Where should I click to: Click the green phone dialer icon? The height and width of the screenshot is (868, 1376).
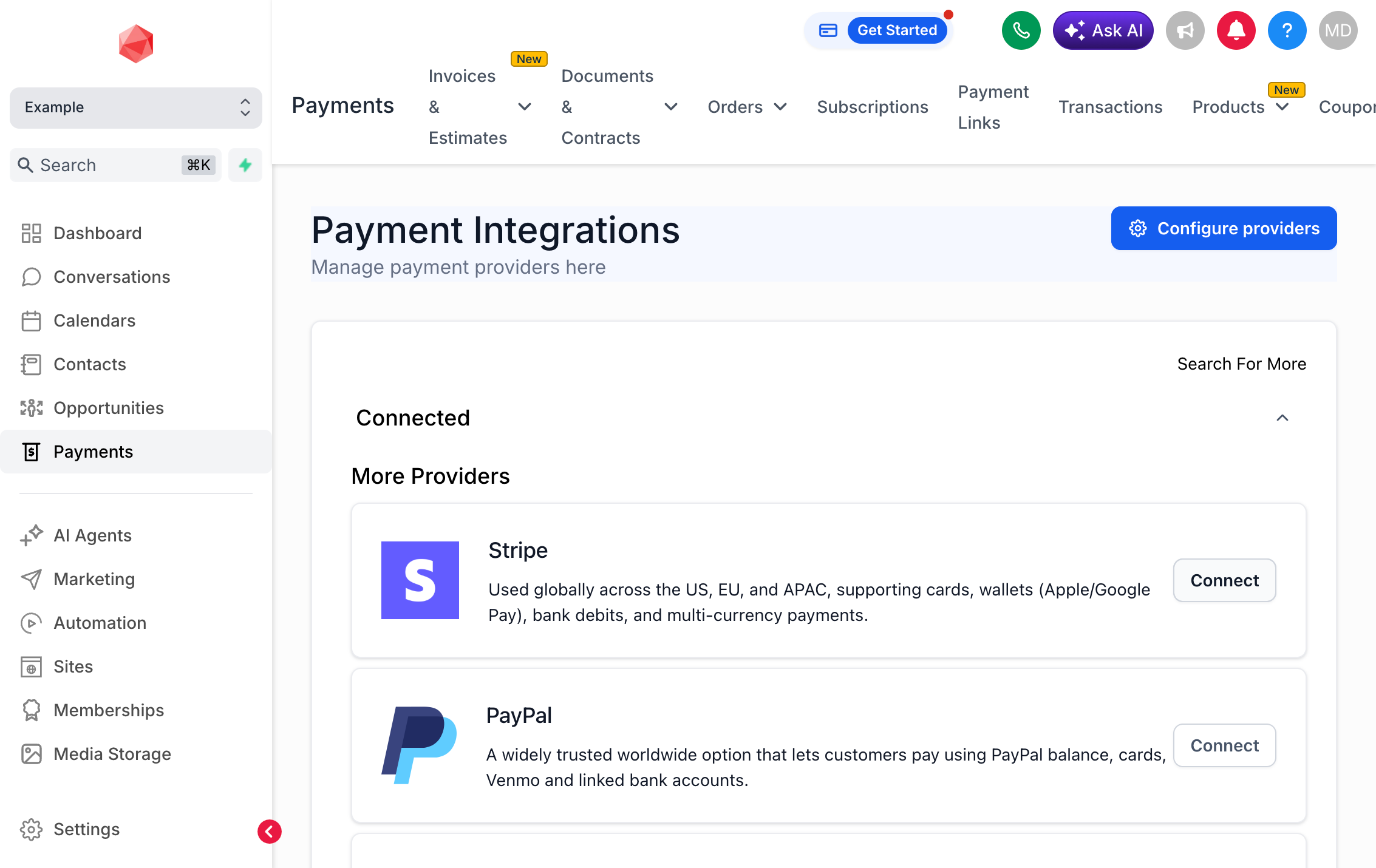pyautogui.click(x=1021, y=30)
